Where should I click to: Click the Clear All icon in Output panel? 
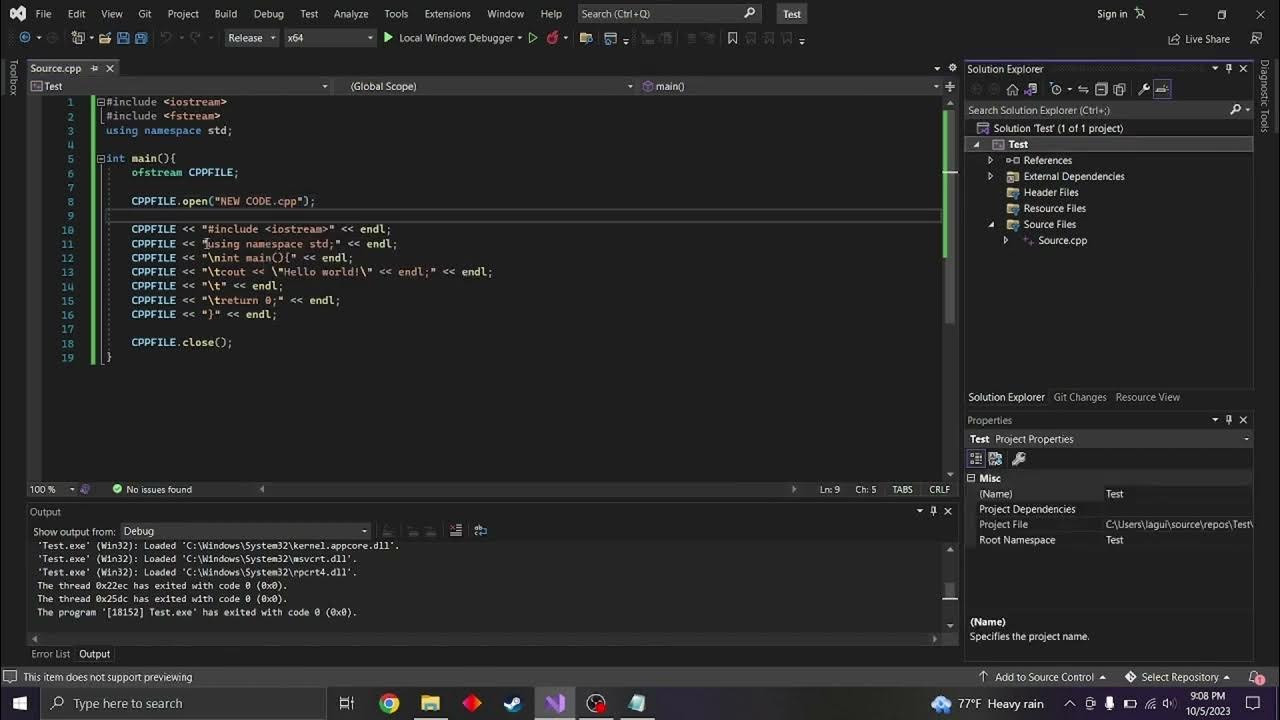[456, 531]
